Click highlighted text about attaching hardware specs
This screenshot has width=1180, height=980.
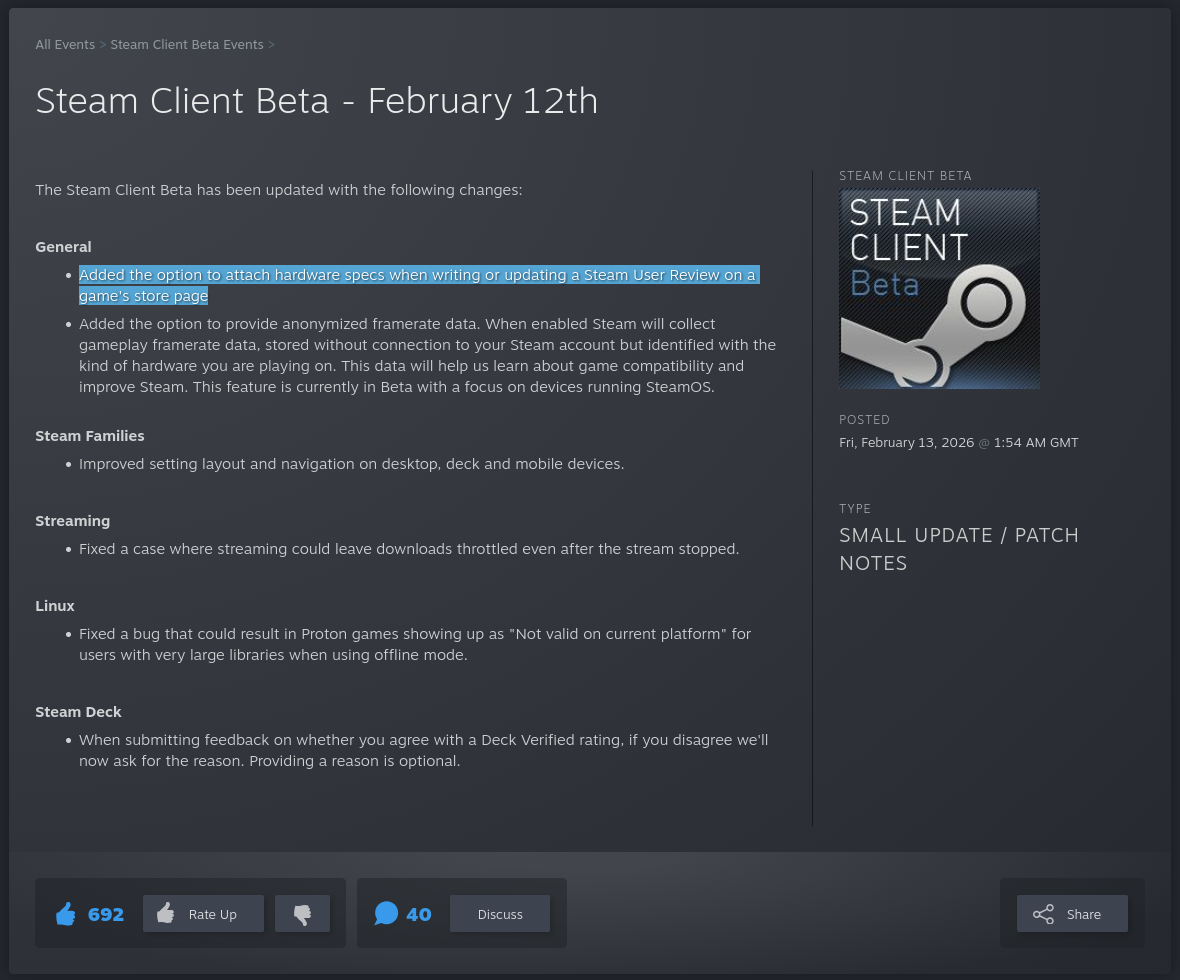point(418,285)
